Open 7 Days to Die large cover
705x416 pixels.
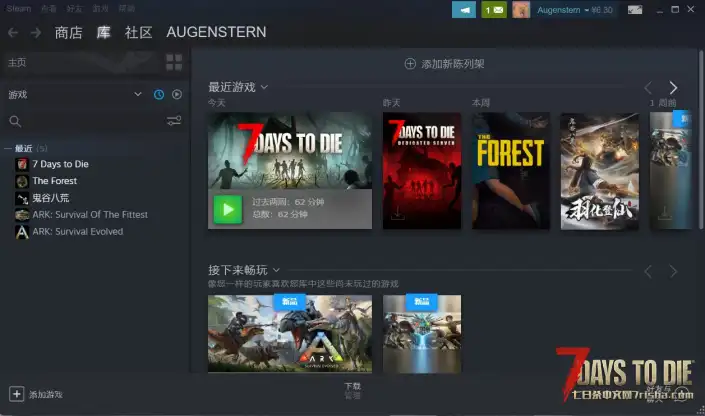290,151
